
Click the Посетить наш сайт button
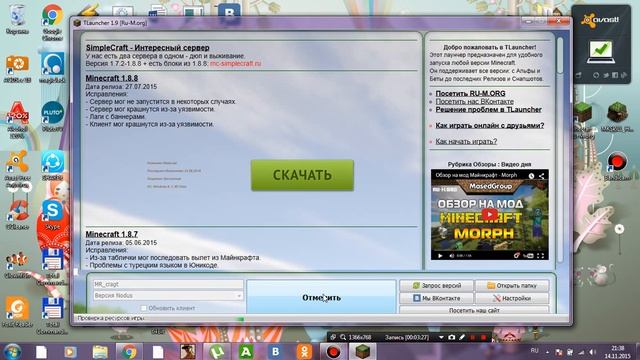pos(474,310)
